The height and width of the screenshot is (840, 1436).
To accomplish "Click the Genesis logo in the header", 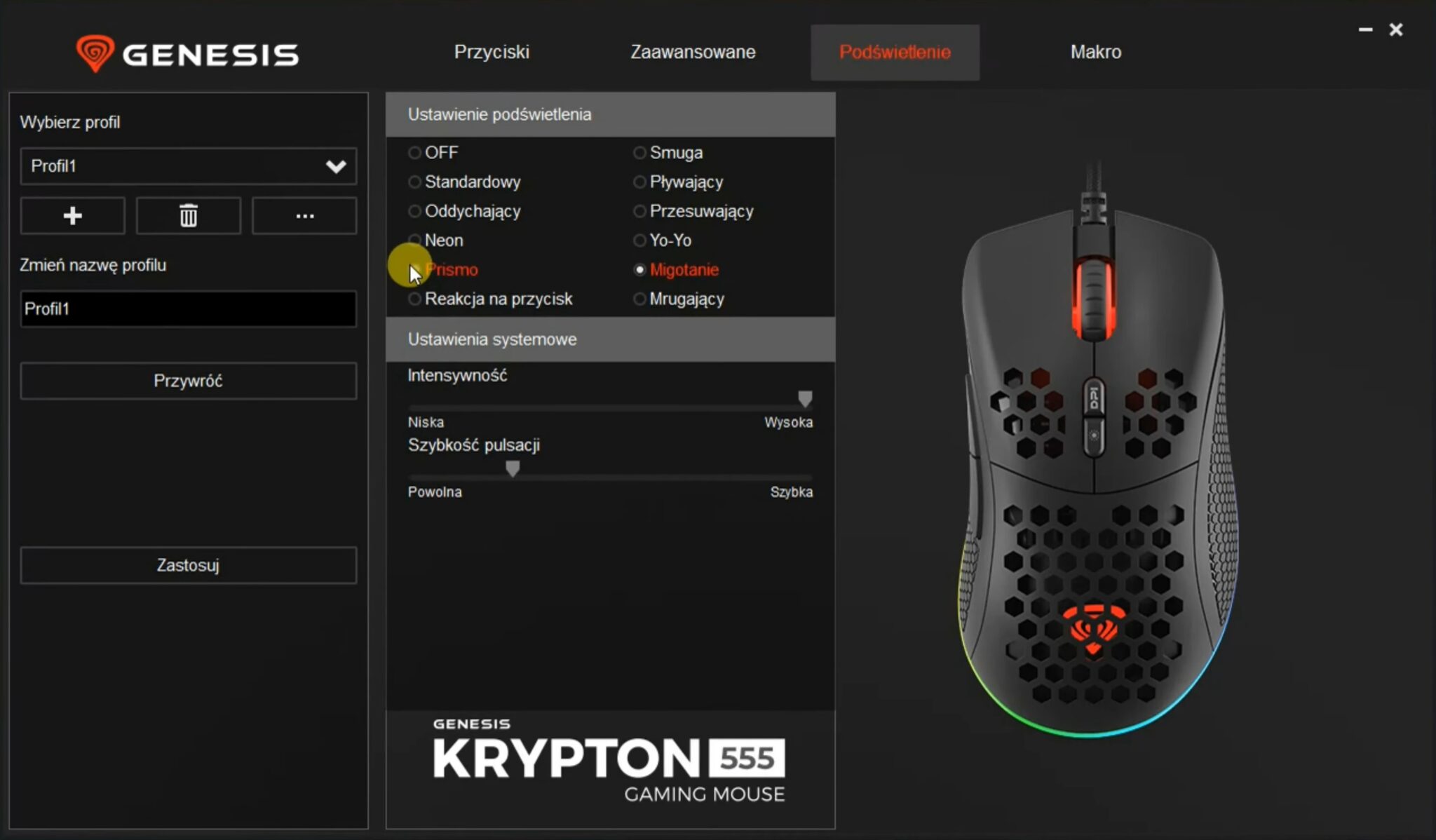I will pyautogui.click(x=189, y=53).
